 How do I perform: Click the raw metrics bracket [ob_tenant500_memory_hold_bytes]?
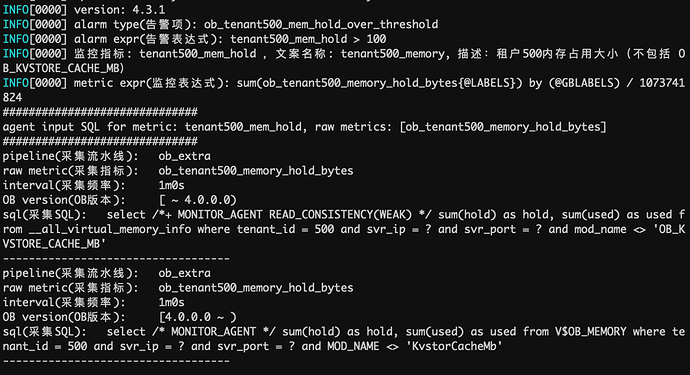coord(503,127)
